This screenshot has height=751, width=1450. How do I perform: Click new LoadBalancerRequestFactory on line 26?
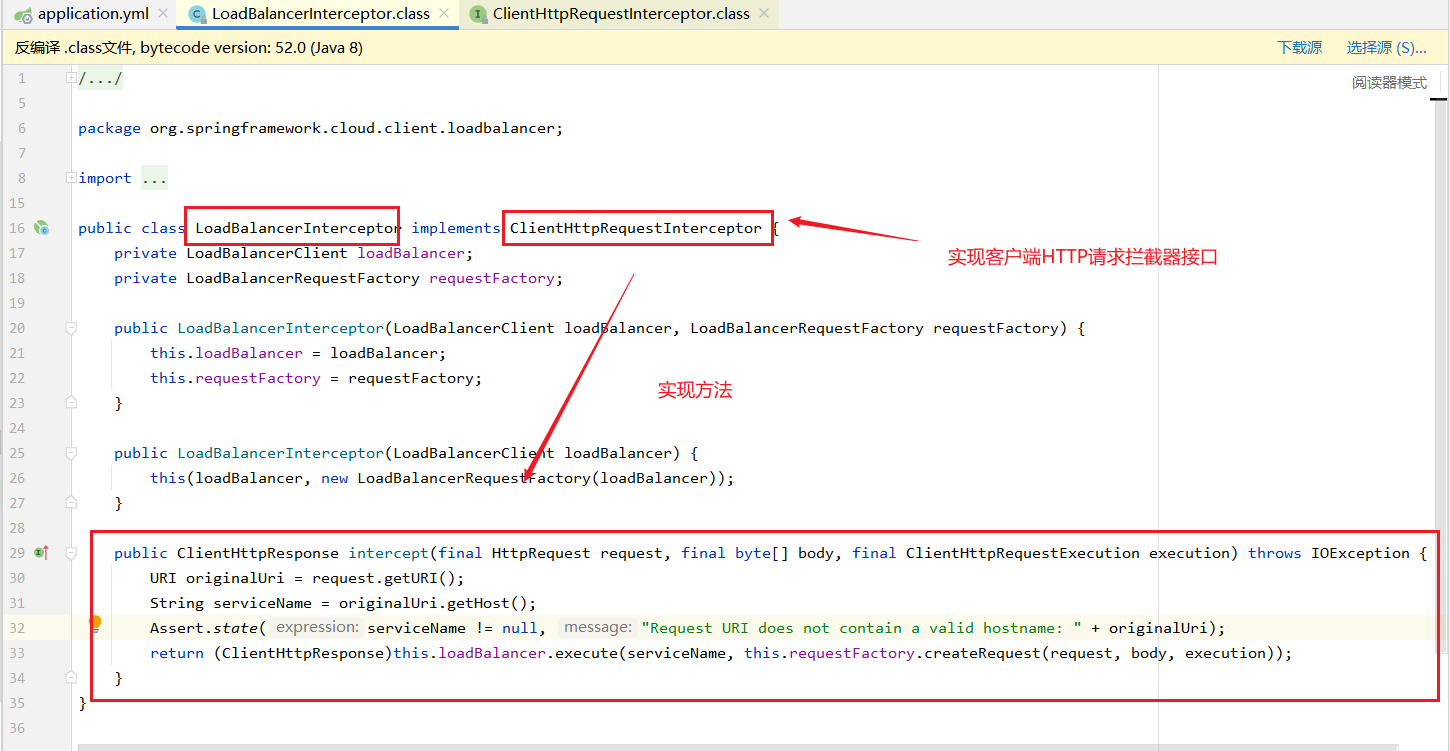tap(456, 478)
